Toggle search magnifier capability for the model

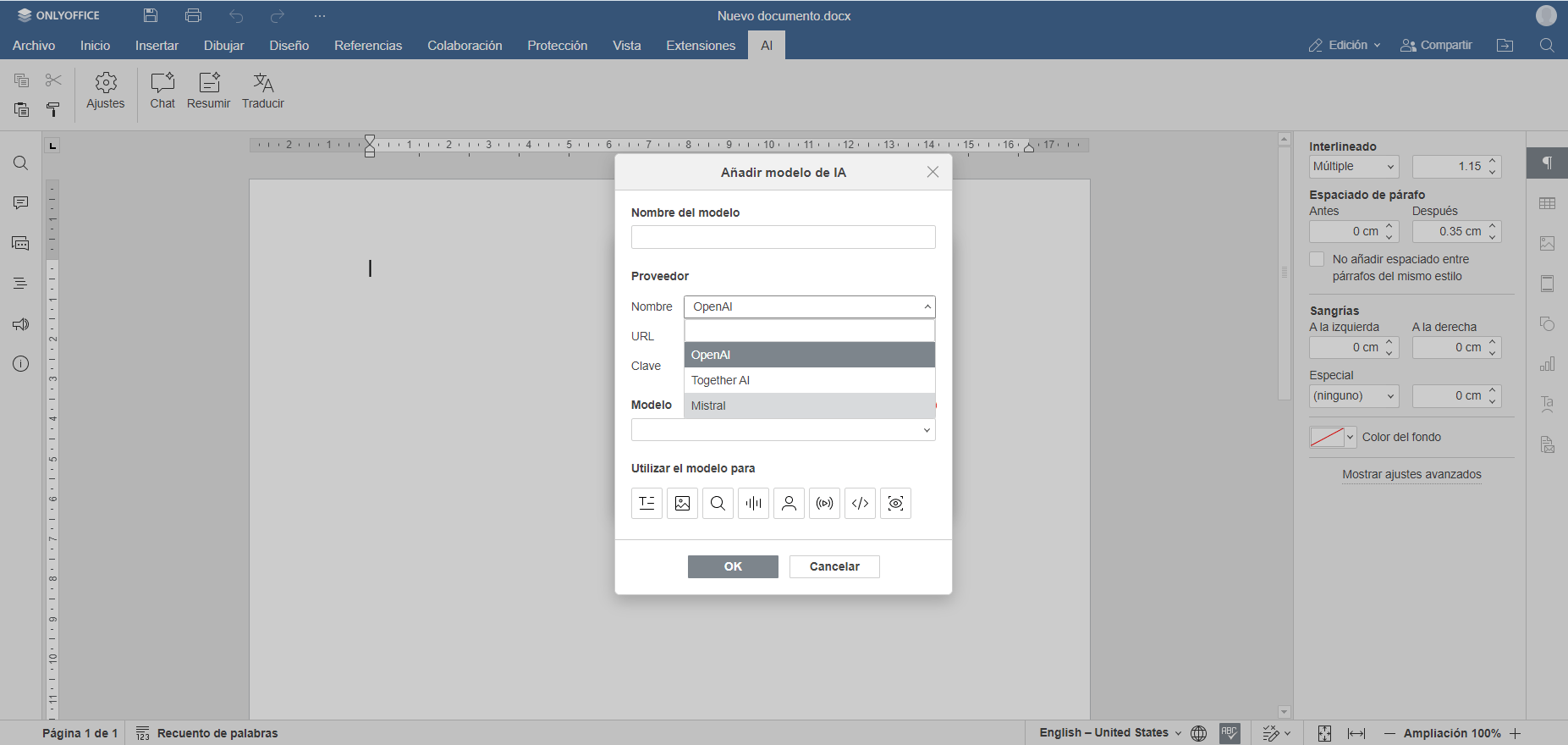718,503
